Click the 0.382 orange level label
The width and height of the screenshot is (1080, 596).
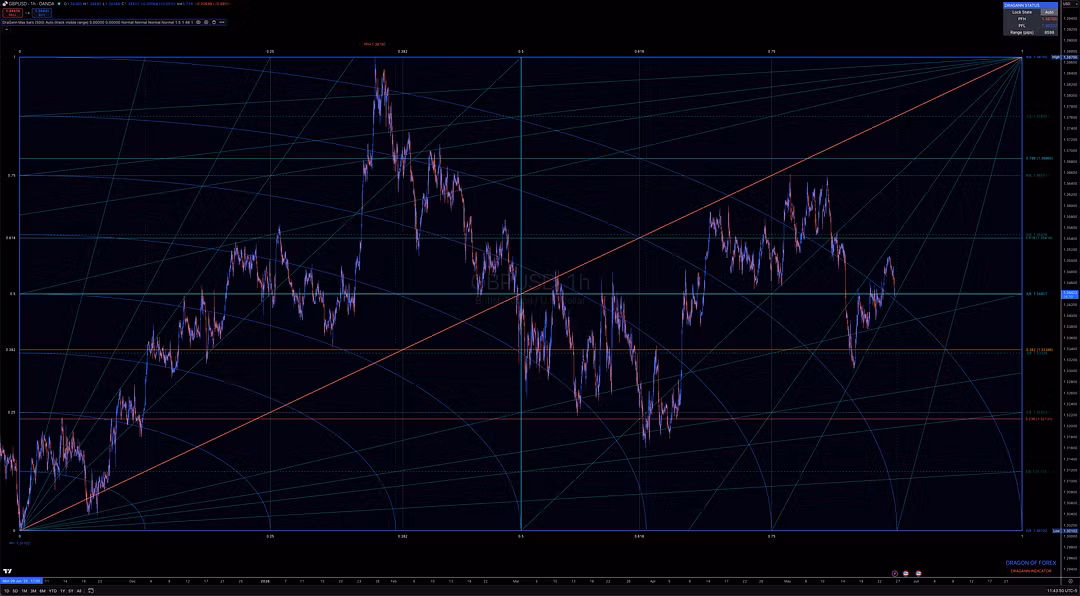pyautogui.click(x=1039, y=349)
